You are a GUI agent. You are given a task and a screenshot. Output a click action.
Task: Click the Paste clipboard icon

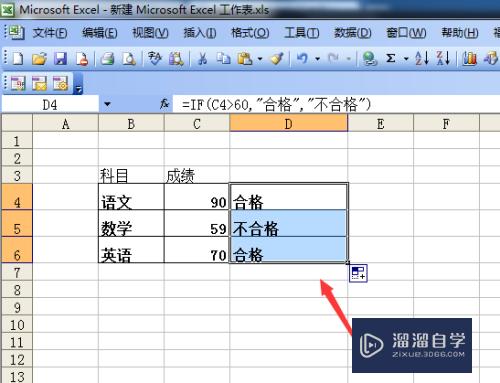(x=245, y=59)
